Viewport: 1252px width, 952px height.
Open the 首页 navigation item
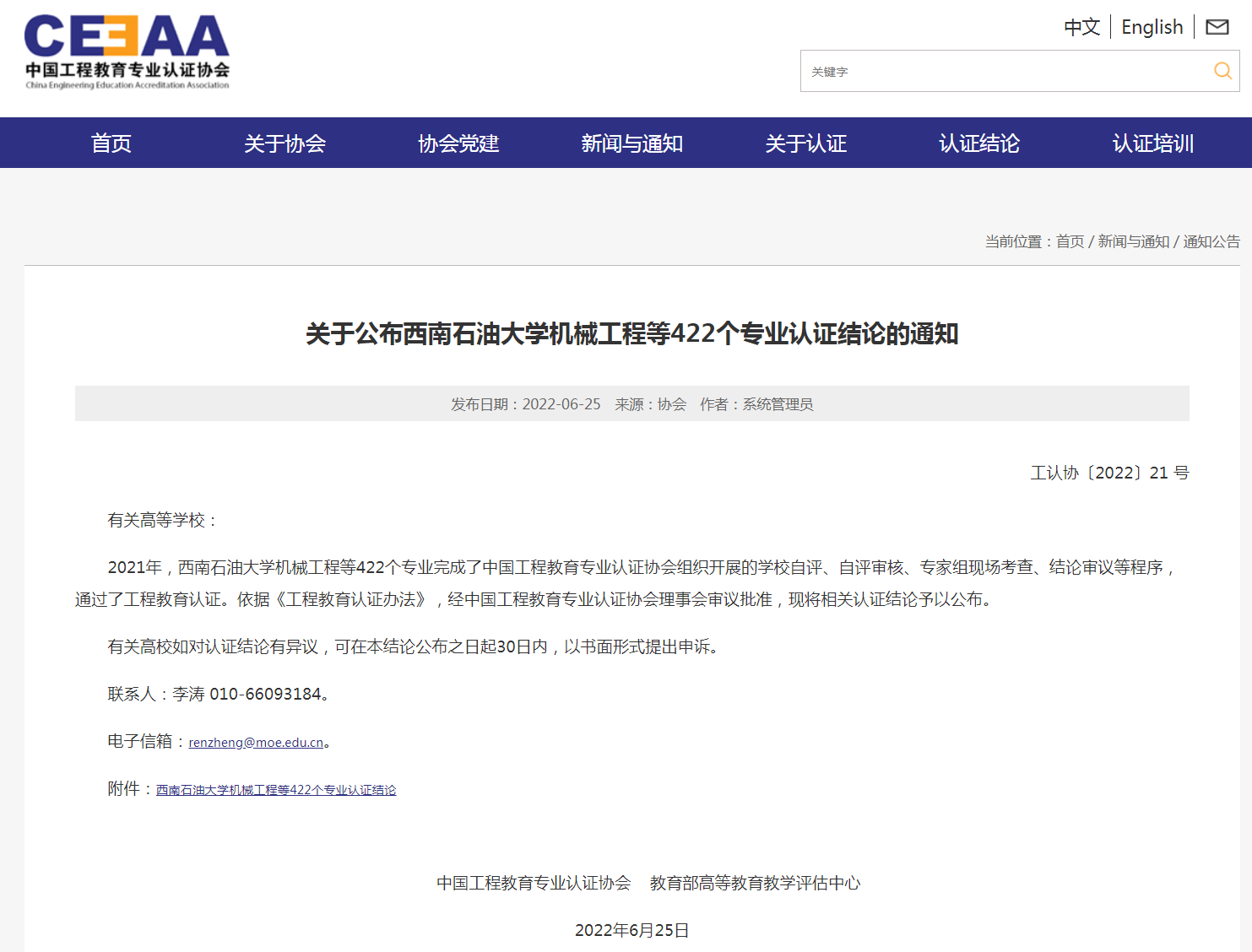click(x=111, y=143)
